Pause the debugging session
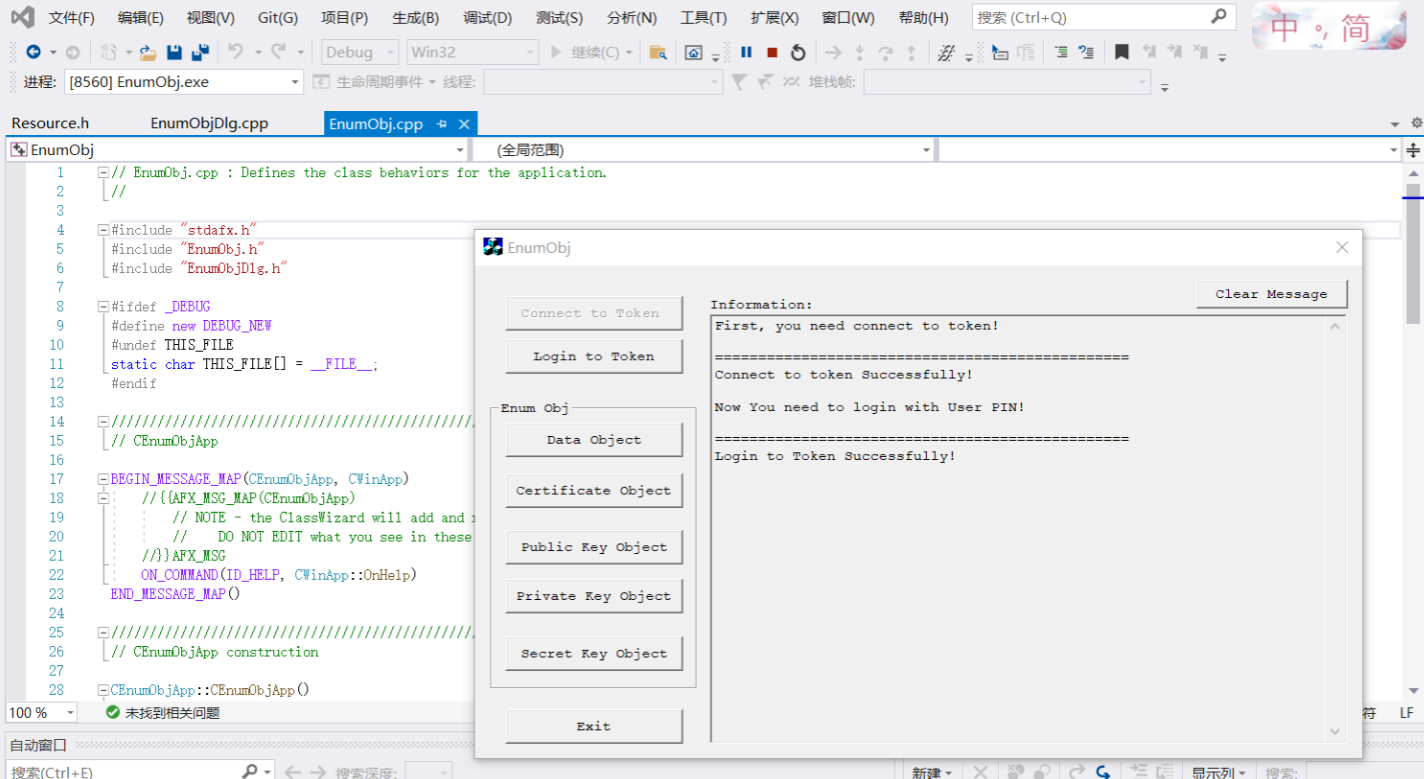Image resolution: width=1424 pixels, height=779 pixels. point(746,52)
